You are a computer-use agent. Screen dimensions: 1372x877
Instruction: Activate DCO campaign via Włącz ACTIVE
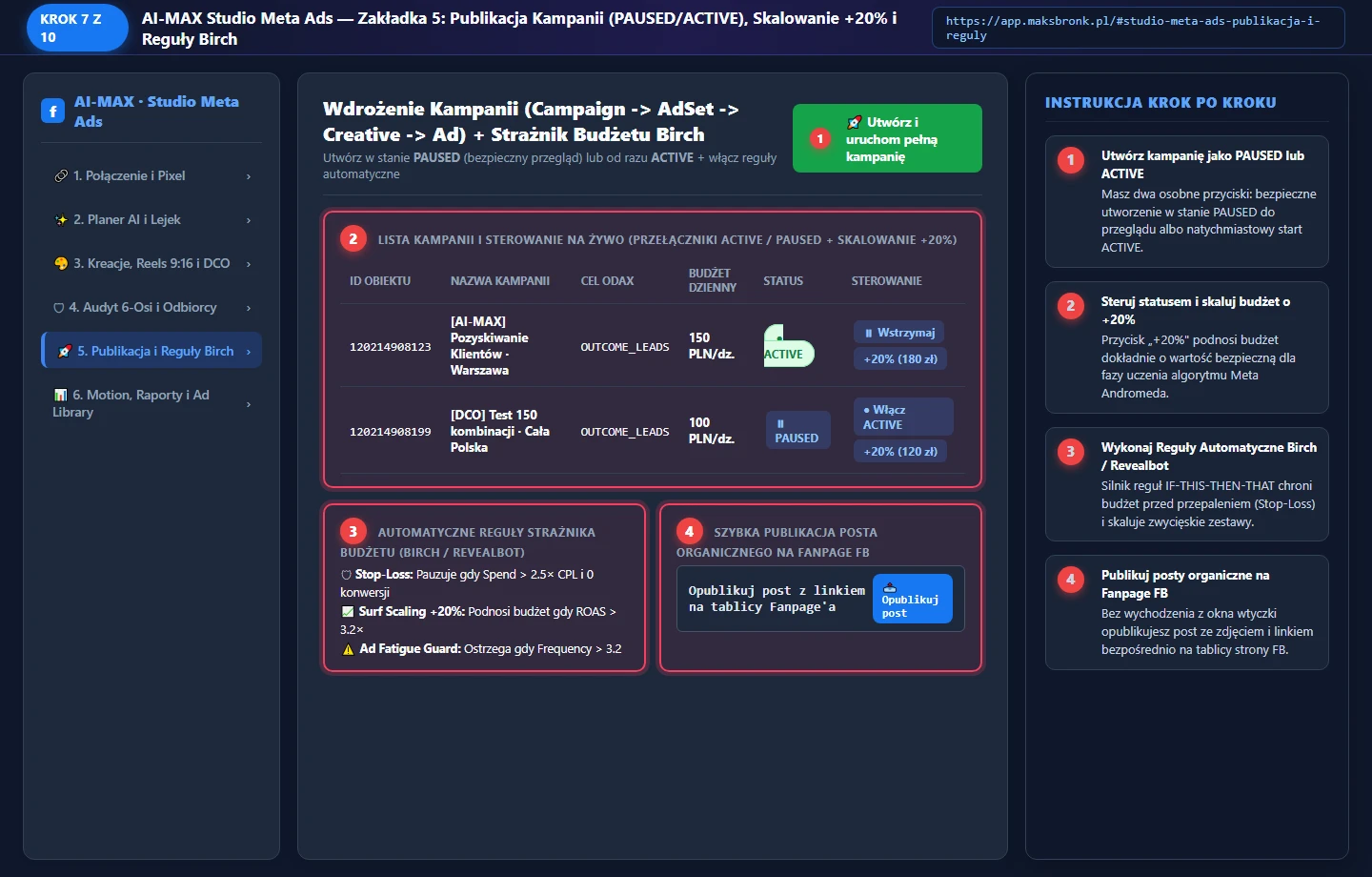903,417
